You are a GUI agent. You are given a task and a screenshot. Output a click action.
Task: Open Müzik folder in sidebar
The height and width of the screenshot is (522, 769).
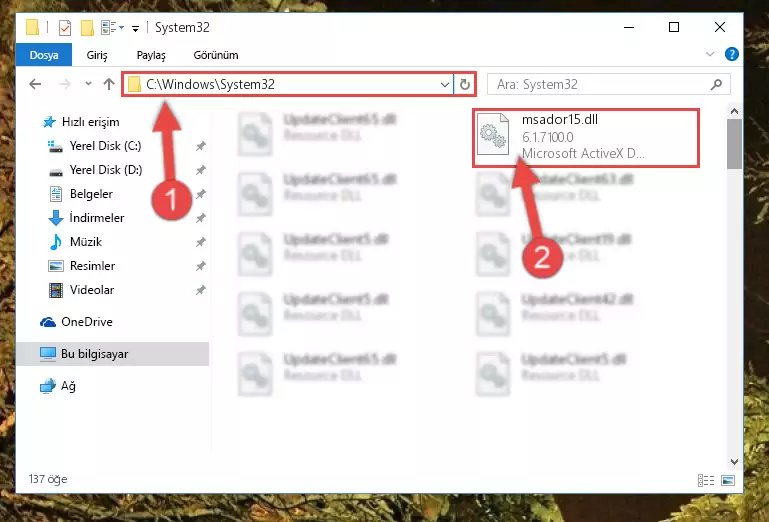(x=76, y=242)
